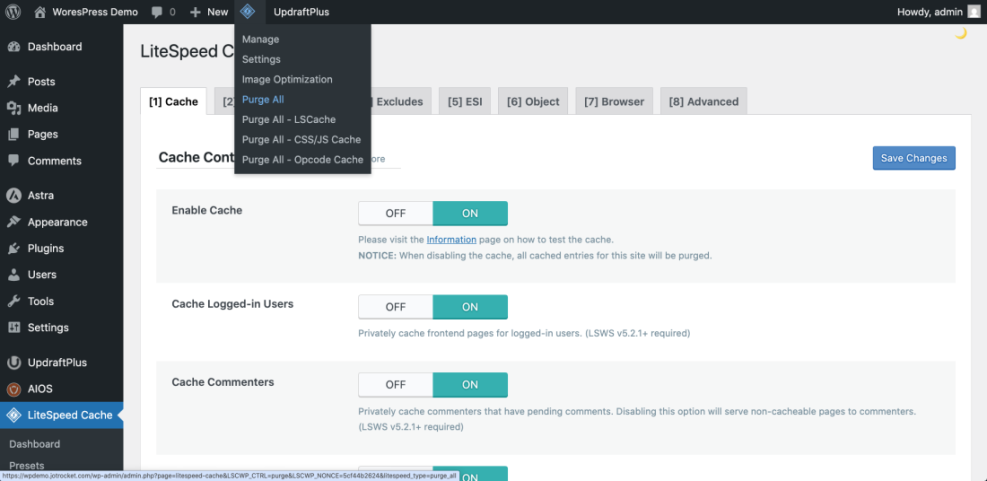Open the [8] Advanced tab
This screenshot has height=481, width=987.
[704, 101]
